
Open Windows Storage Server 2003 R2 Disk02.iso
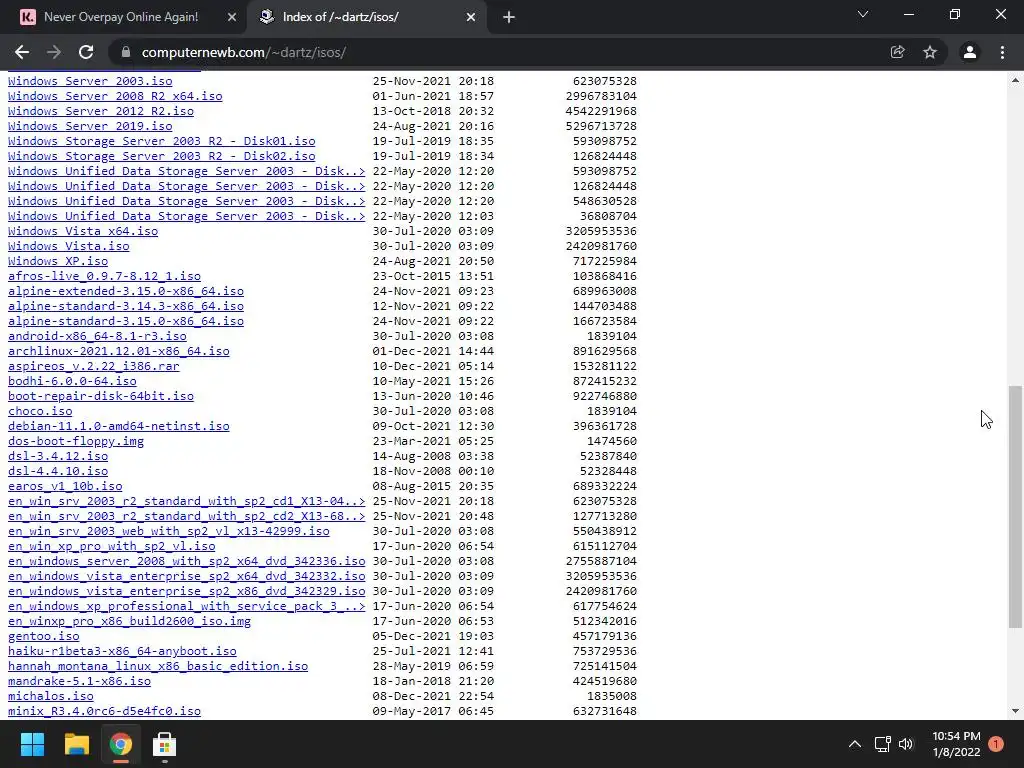pos(161,156)
